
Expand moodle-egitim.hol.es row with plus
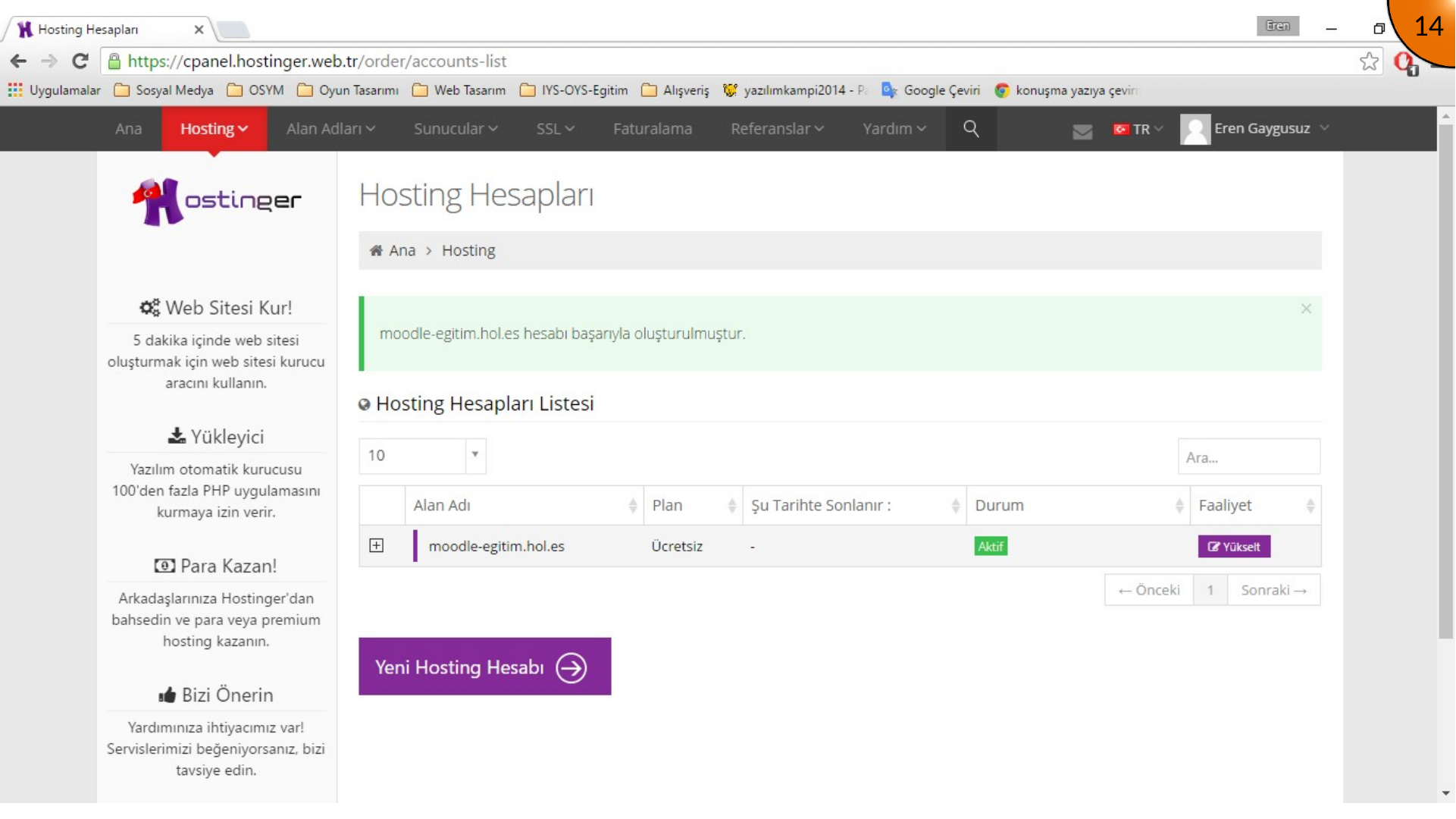pos(377,546)
